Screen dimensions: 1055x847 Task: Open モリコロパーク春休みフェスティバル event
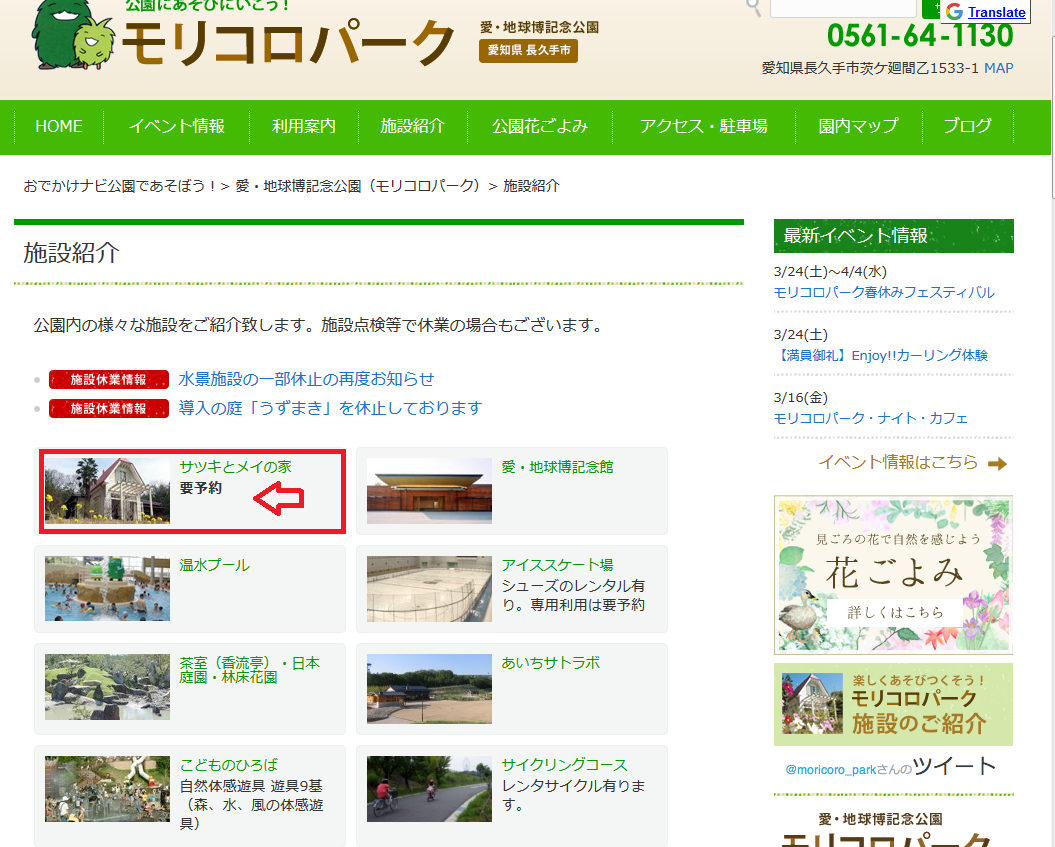click(x=884, y=293)
